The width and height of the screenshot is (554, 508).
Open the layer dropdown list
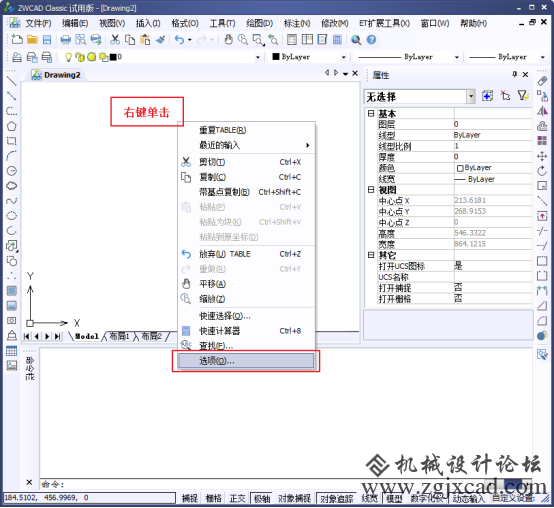click(x=258, y=57)
